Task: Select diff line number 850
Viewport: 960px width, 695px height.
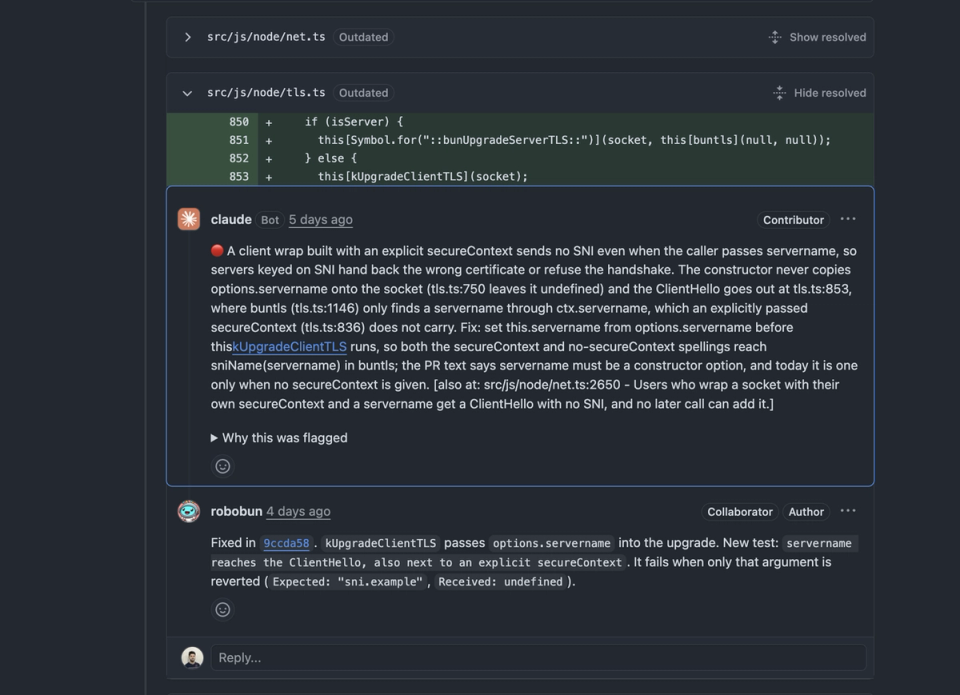Action: pos(239,122)
